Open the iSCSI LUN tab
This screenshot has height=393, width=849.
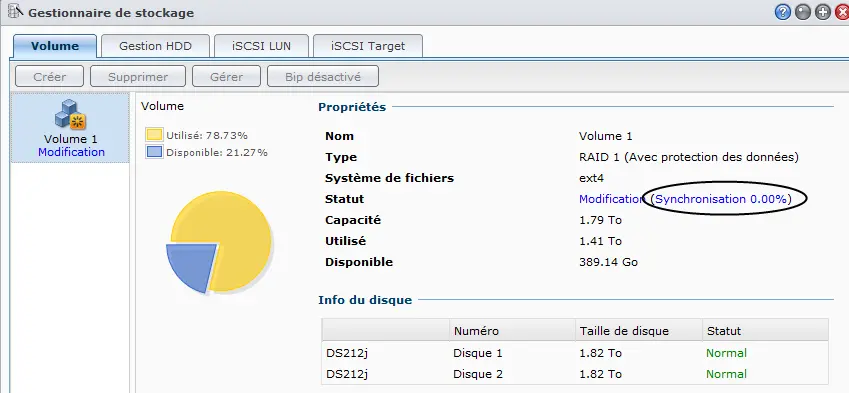[x=262, y=46]
